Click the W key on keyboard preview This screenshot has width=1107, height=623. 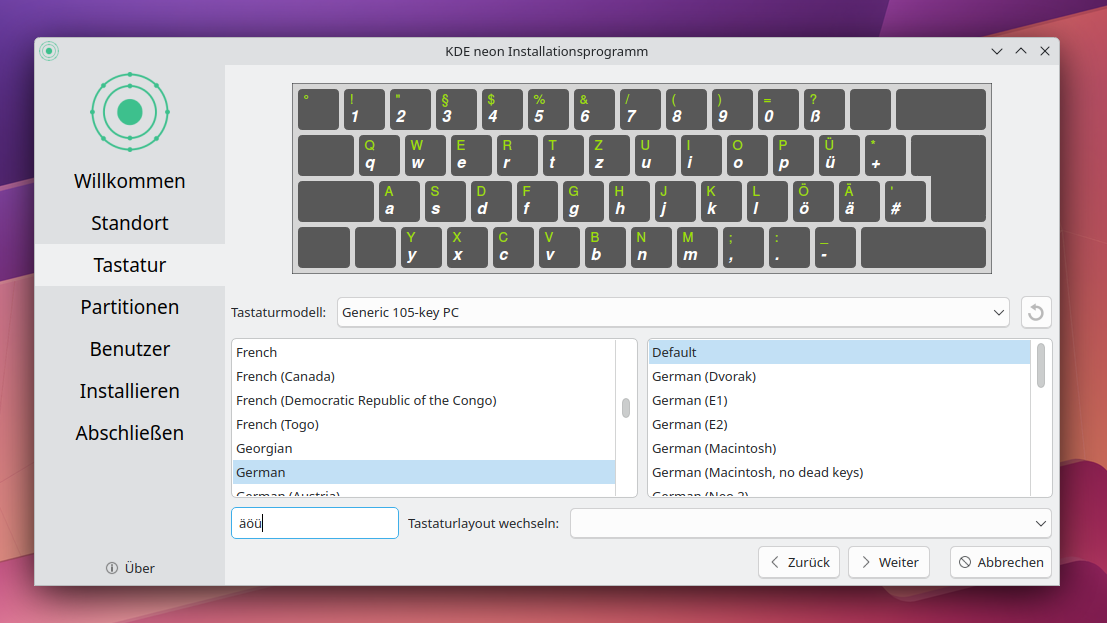pyautogui.click(x=425, y=155)
